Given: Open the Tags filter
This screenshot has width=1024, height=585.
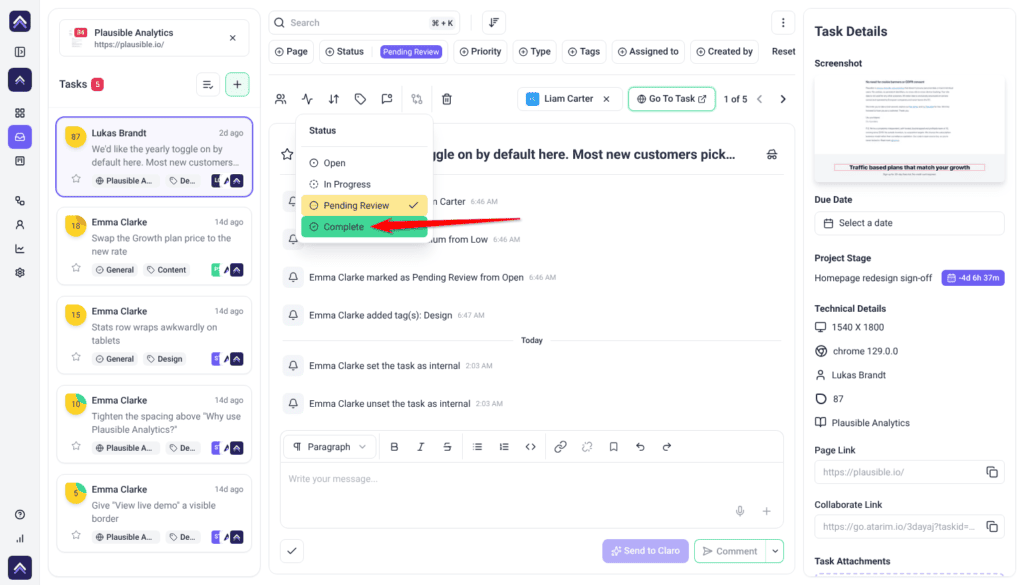Looking at the screenshot, I should click(x=584, y=52).
